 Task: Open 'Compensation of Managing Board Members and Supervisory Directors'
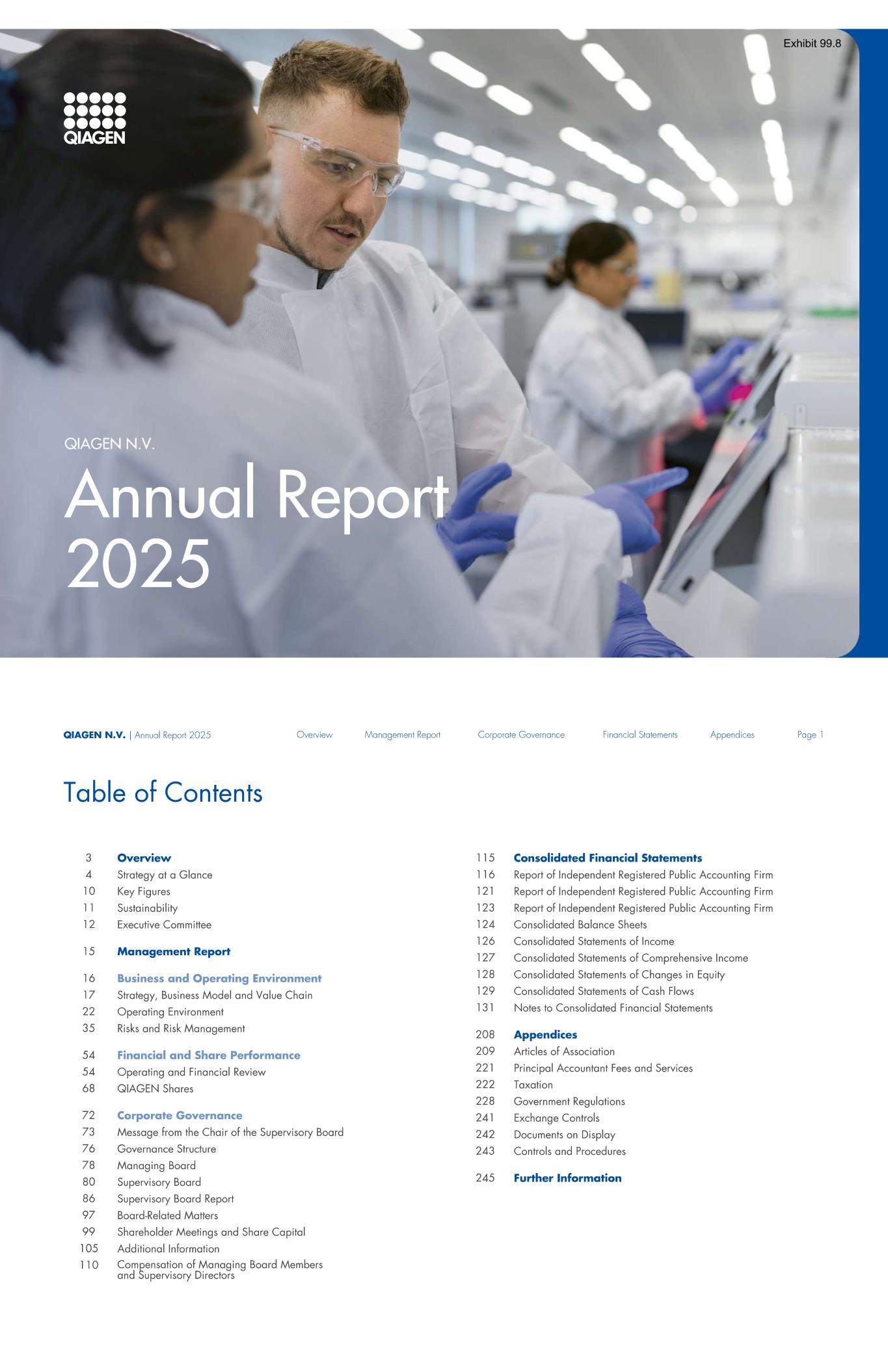[x=220, y=1270]
